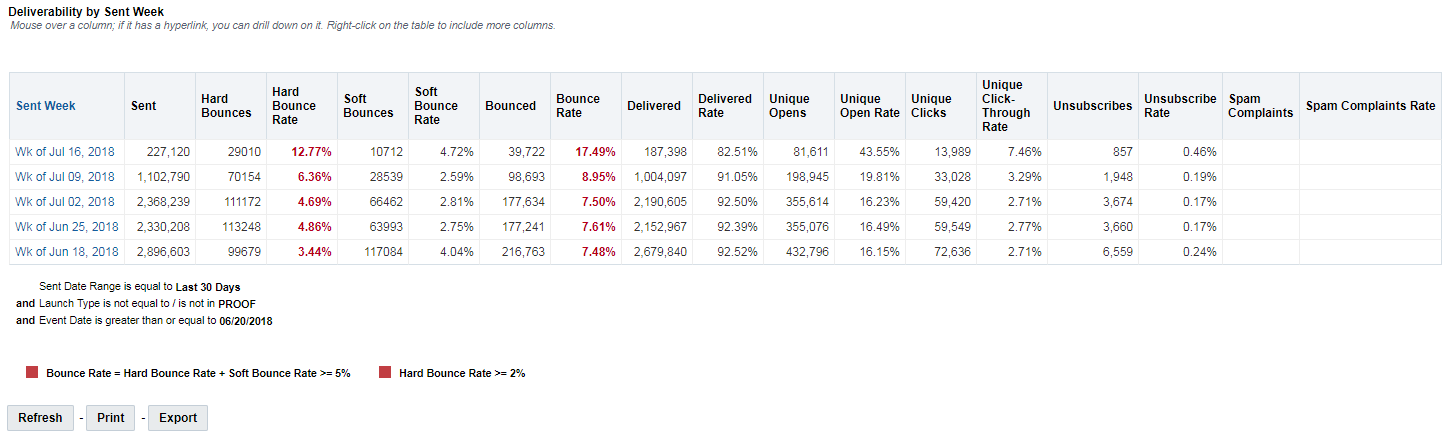This screenshot has height=437, width=1449.
Task: Click the red Bounce Rate legend swatch
Action: [x=32, y=373]
